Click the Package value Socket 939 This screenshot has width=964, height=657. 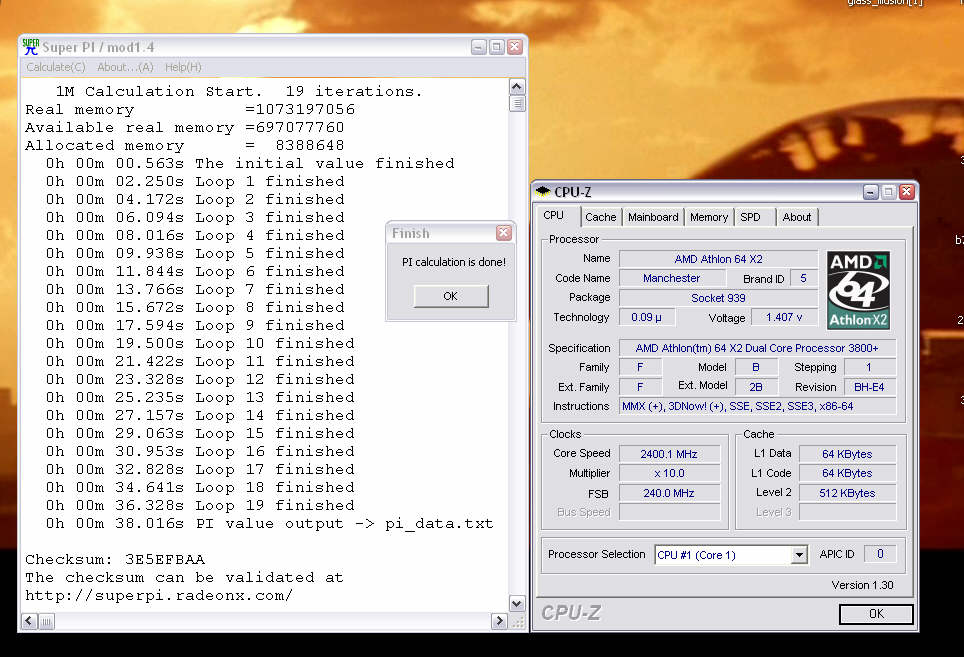coord(718,298)
